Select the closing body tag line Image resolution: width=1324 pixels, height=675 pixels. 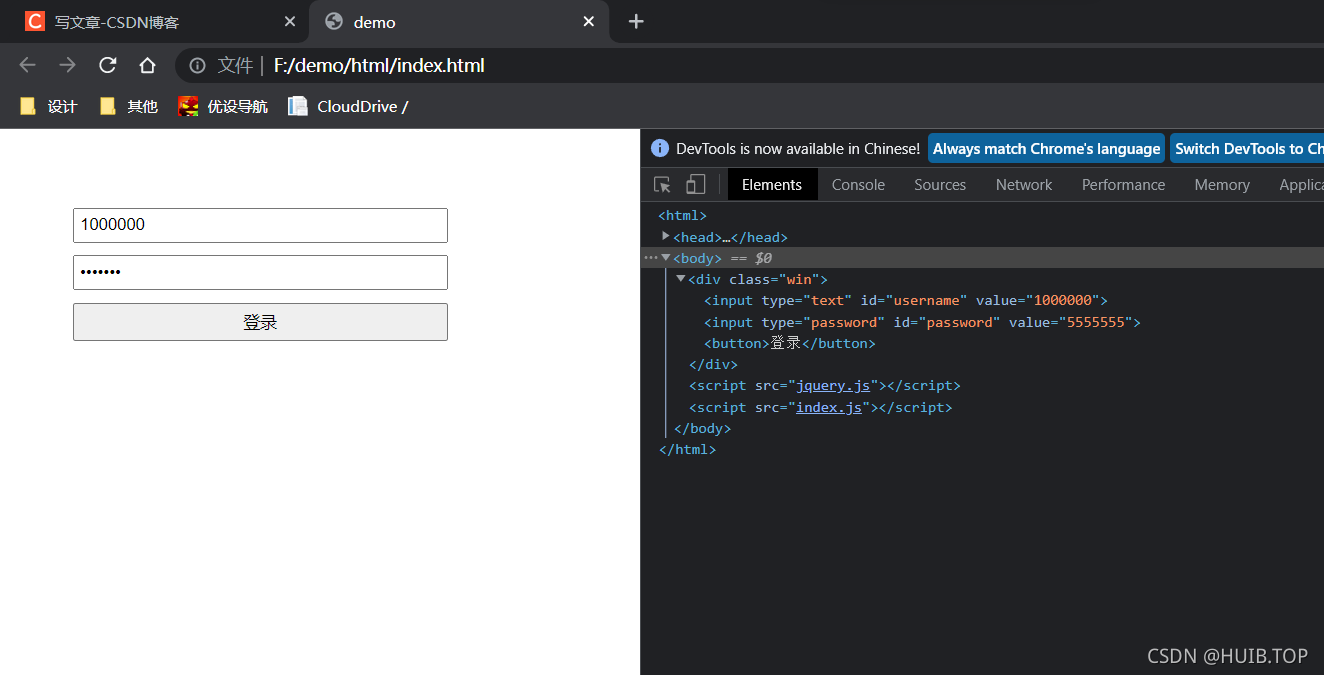coord(702,429)
